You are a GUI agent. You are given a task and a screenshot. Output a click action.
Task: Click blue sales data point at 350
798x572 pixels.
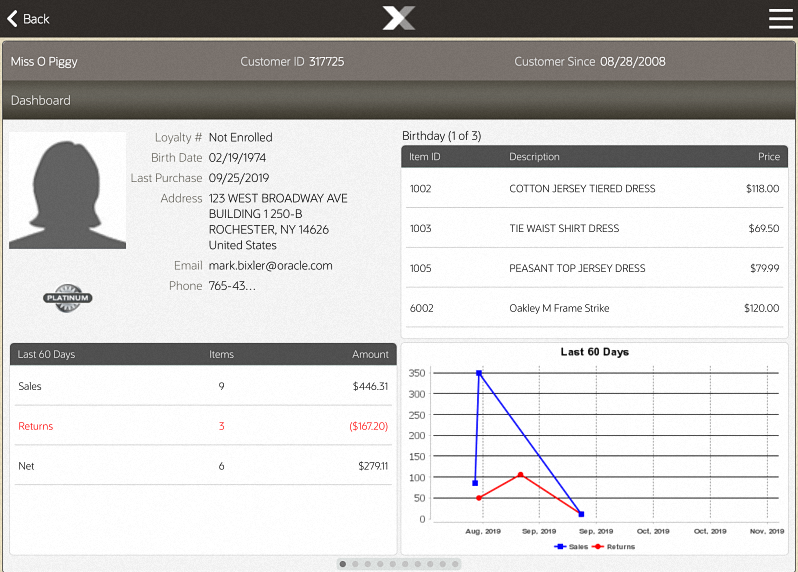click(x=479, y=373)
